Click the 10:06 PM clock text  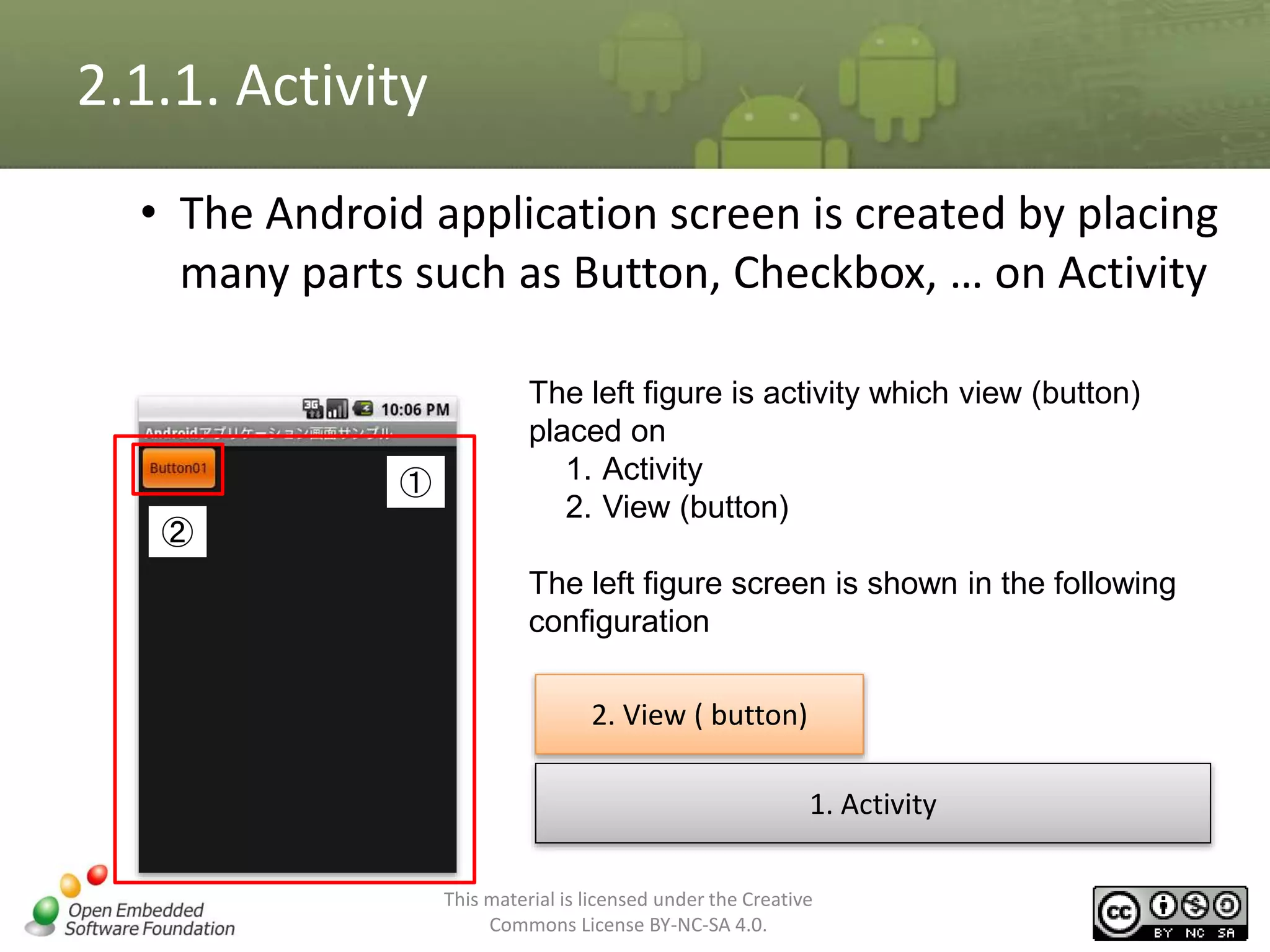tap(415, 409)
